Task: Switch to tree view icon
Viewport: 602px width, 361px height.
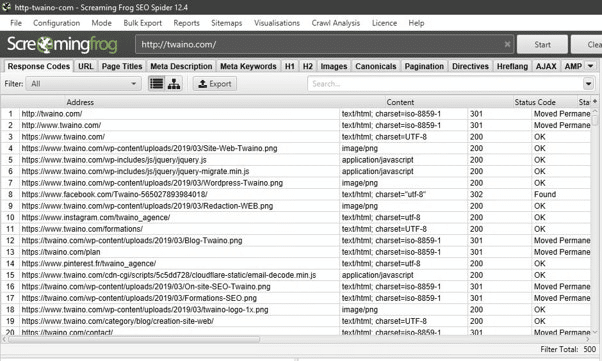Action: pos(174,83)
